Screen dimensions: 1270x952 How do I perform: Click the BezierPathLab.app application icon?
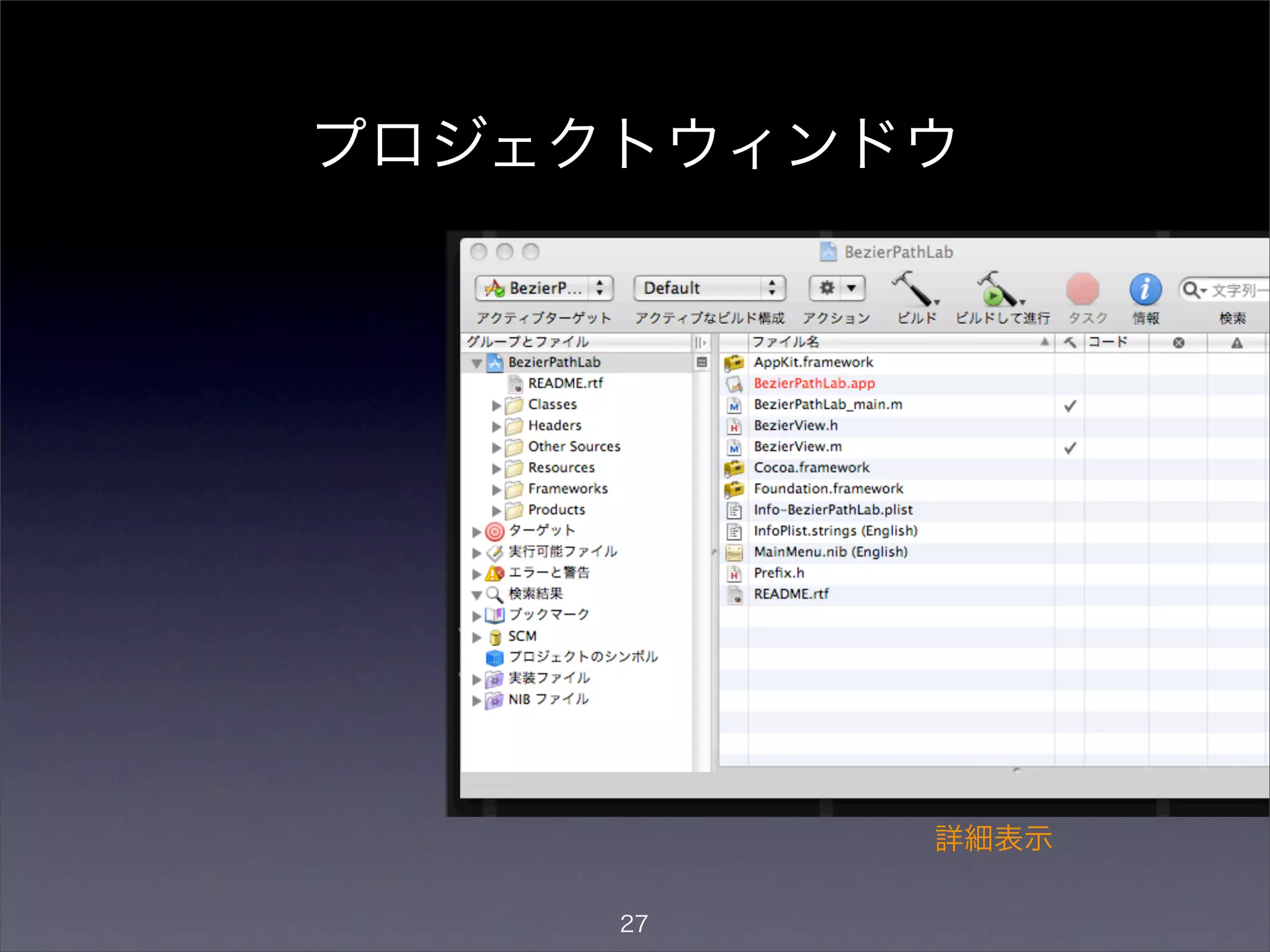pyautogui.click(x=734, y=384)
